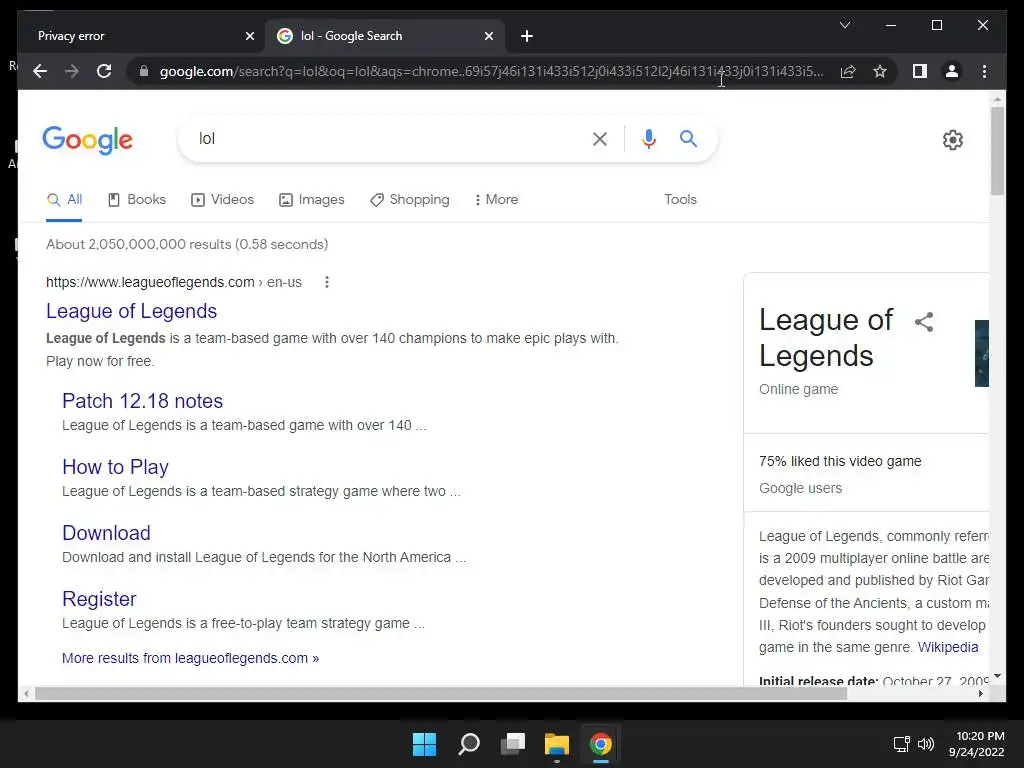This screenshot has width=1024, height=768.
Task: Open options menu for leagueoflegends.com result
Action: [327, 282]
